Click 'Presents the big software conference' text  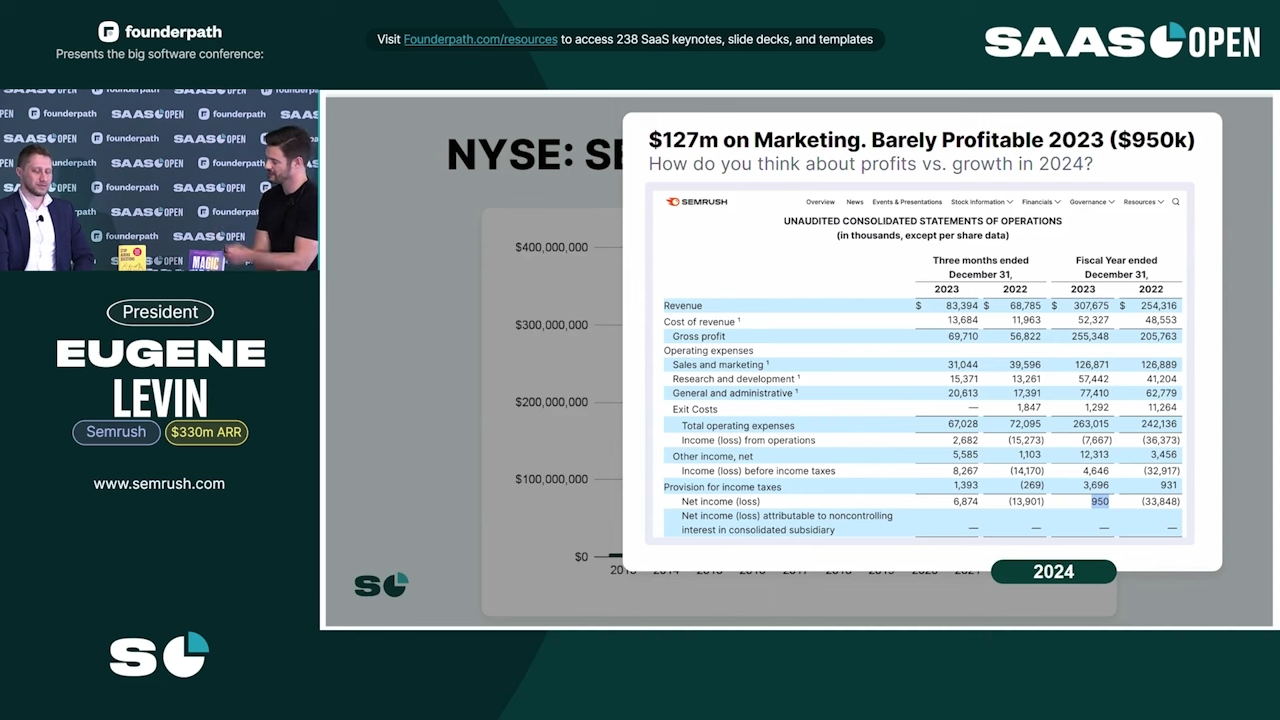pos(160,54)
